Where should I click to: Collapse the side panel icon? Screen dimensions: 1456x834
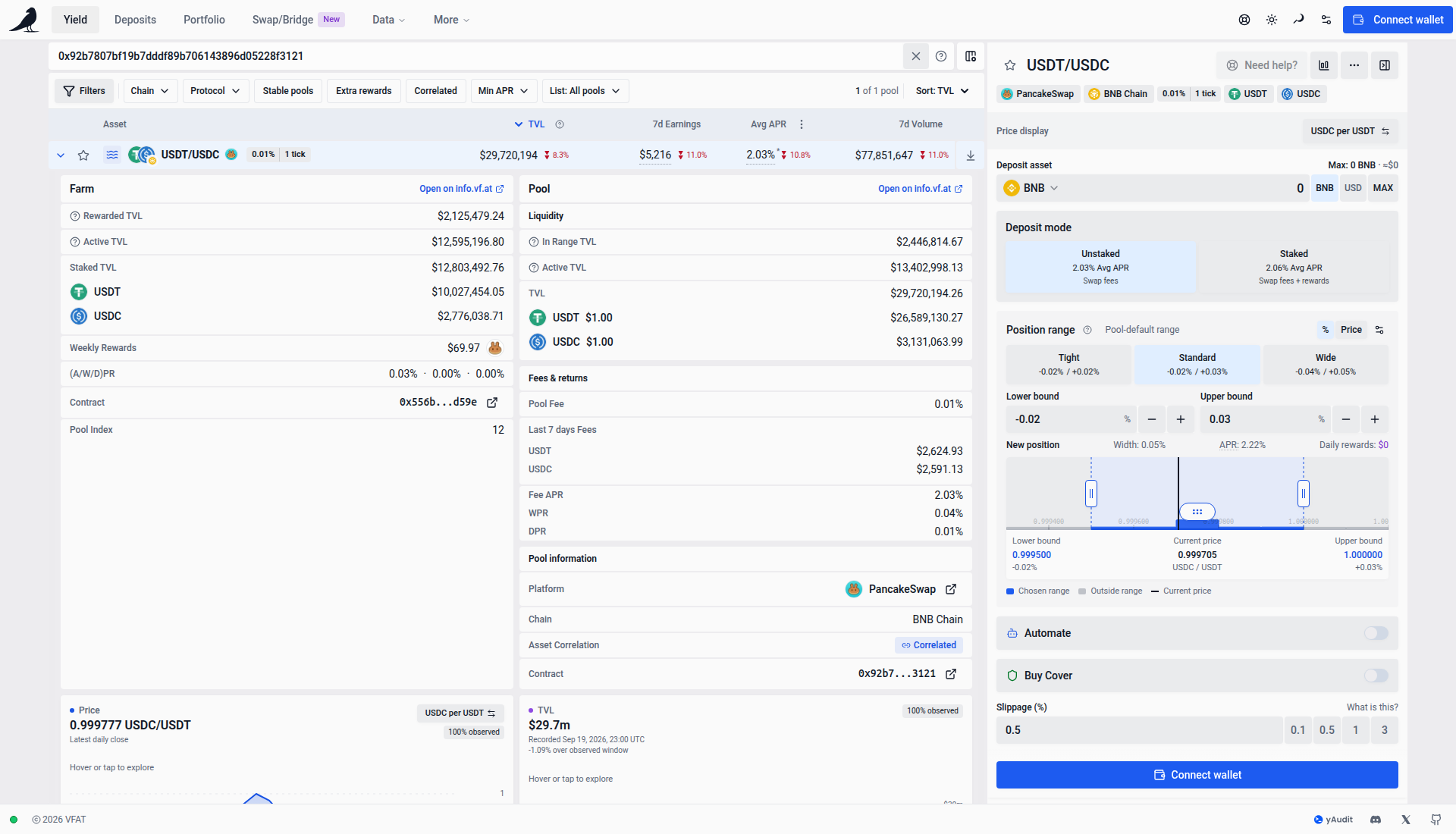(1385, 65)
